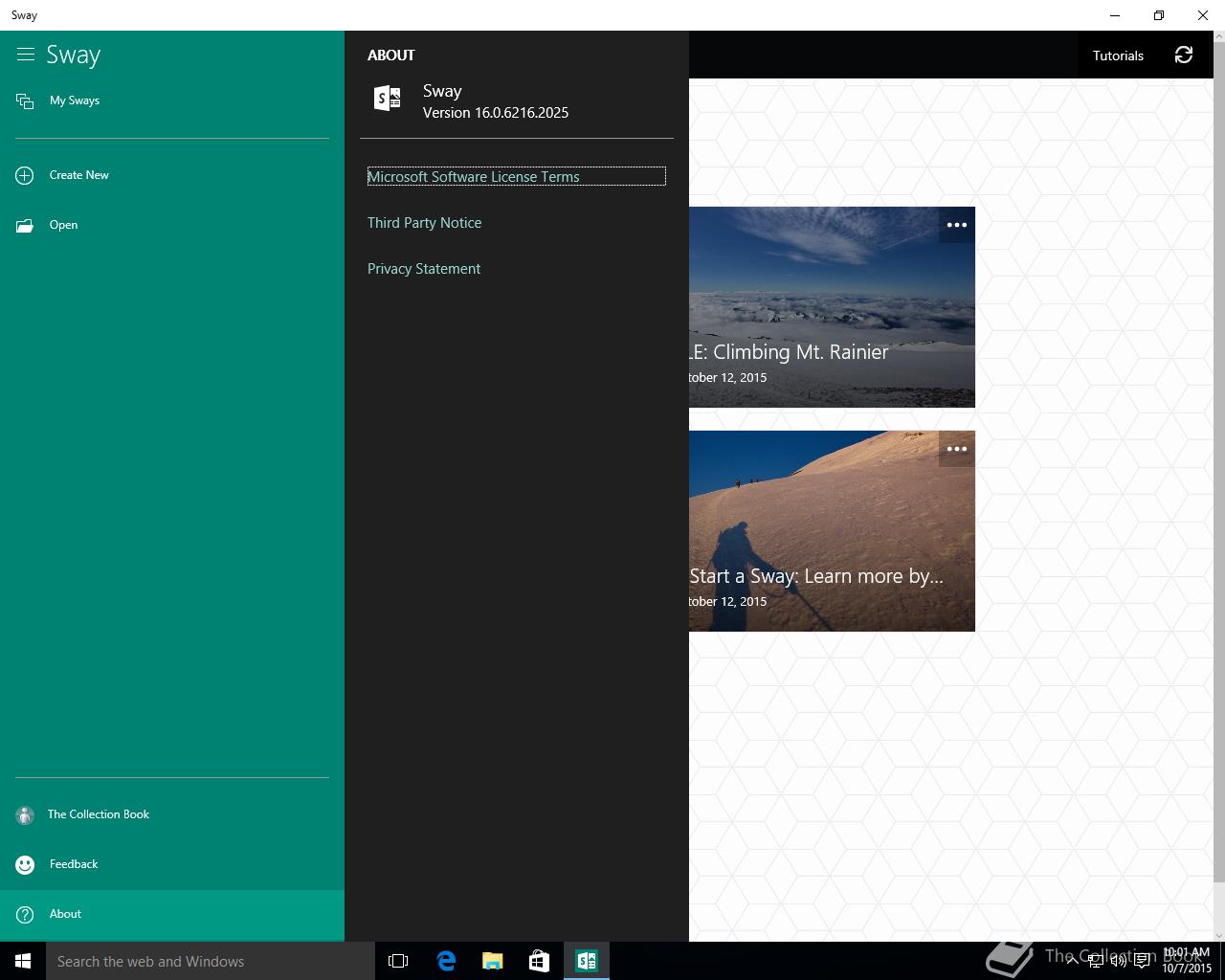Screen dimensions: 1225x980
Task: Open File Explorer from taskbar
Action: point(492,961)
